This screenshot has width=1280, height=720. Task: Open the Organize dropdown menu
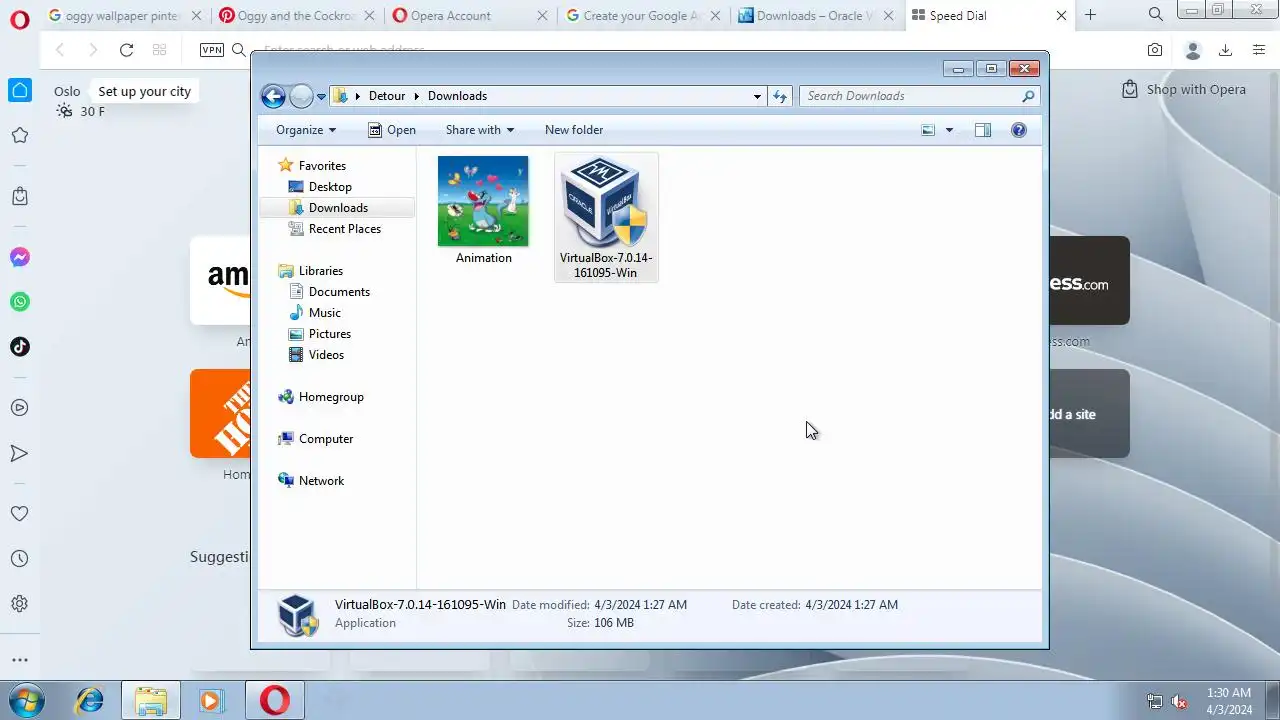(x=306, y=130)
